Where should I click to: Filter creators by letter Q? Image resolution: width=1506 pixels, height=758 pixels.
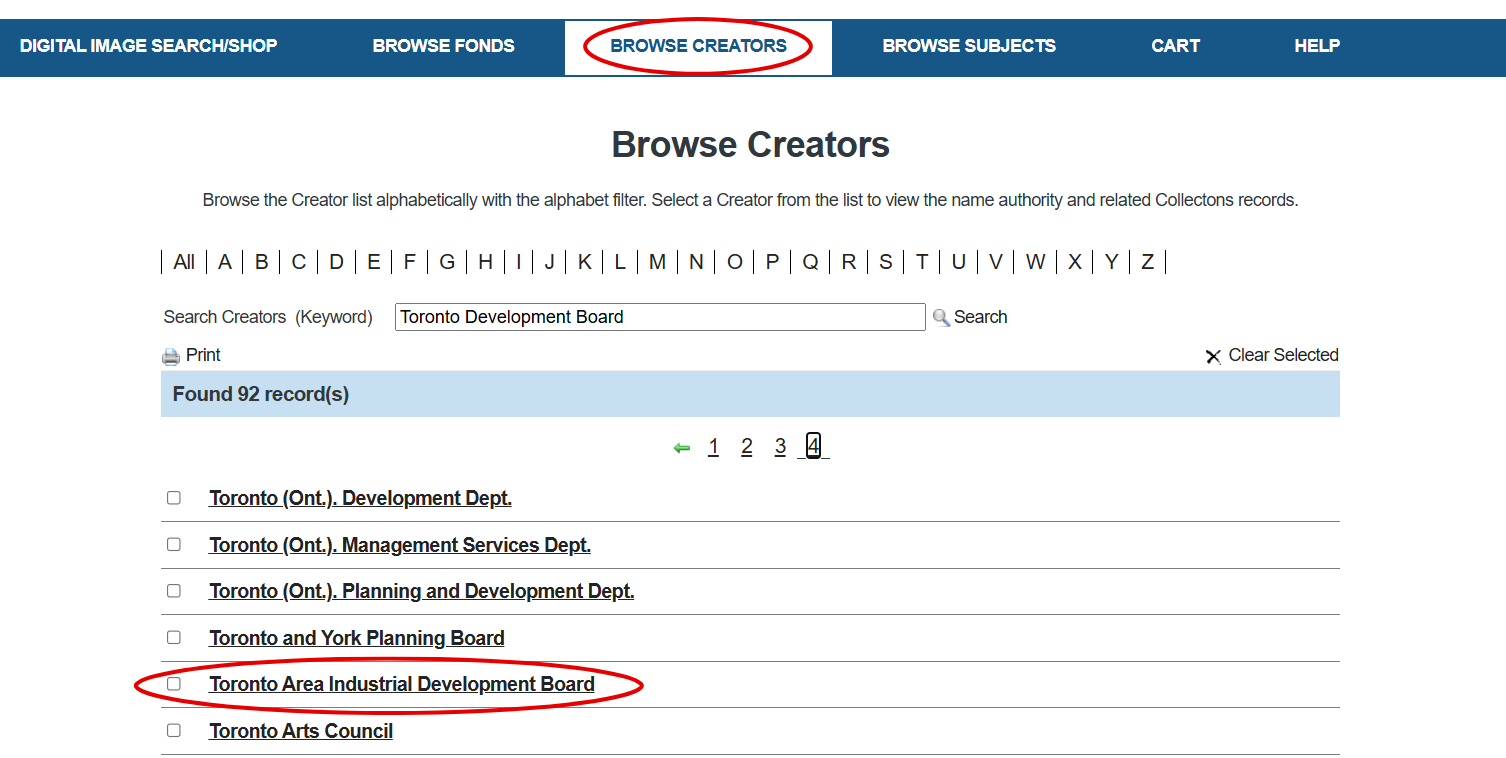pyautogui.click(x=810, y=262)
